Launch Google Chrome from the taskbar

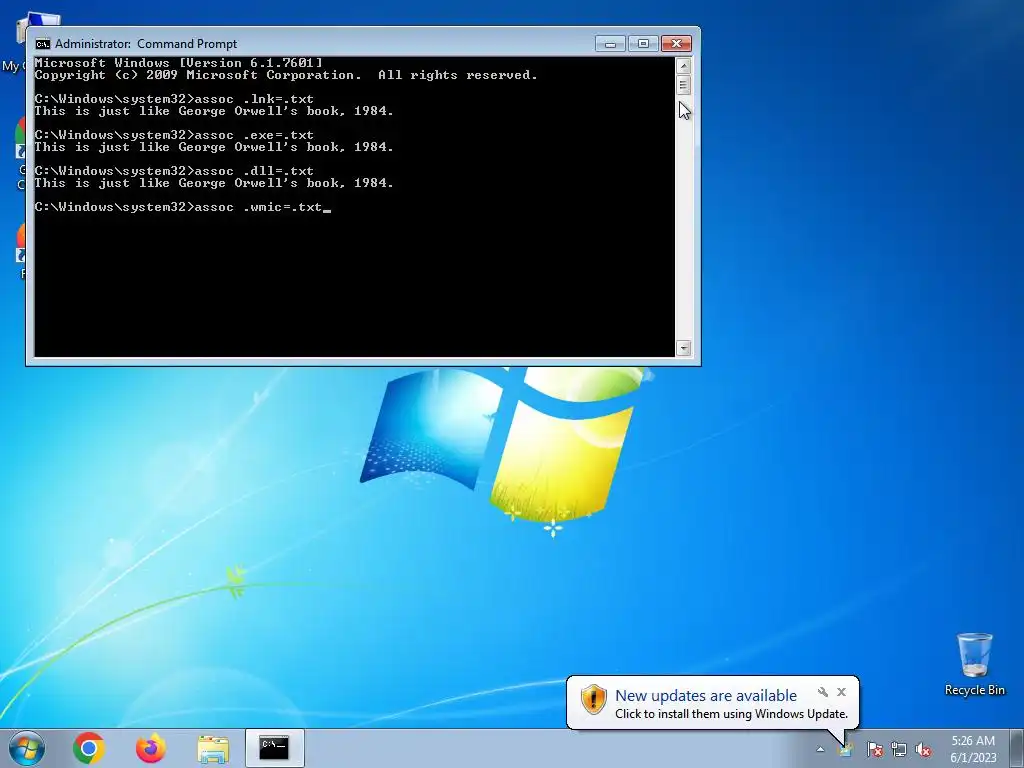[89, 748]
